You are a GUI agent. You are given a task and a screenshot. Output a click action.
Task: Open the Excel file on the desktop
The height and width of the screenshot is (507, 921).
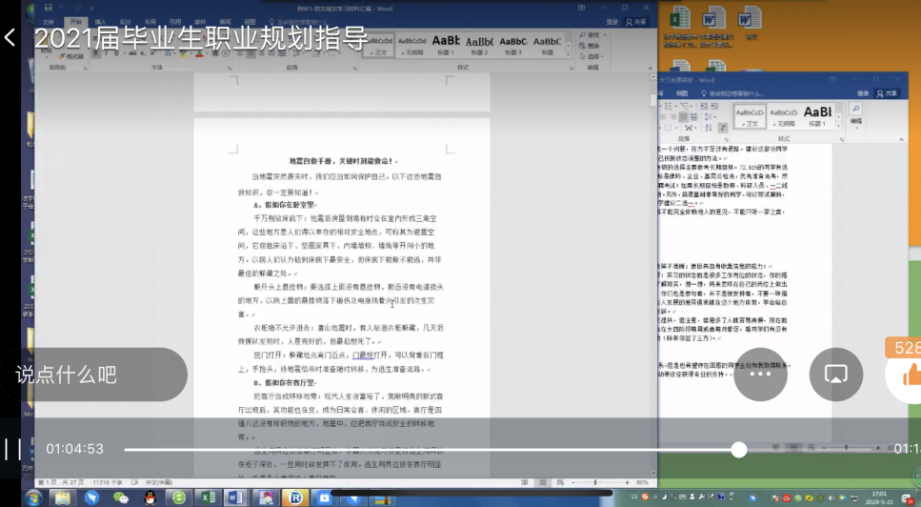pos(680,18)
